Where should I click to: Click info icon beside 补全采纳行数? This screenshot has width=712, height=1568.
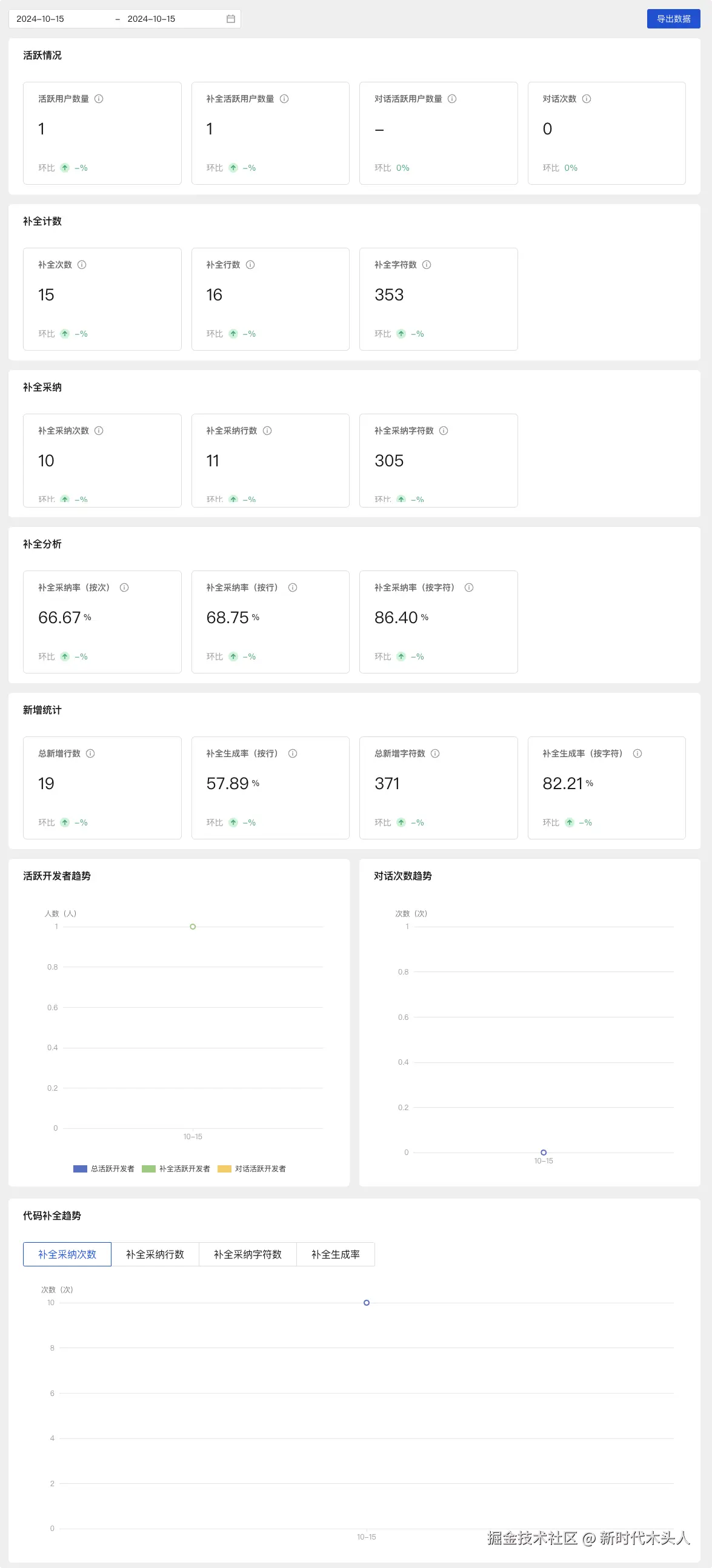(x=267, y=431)
